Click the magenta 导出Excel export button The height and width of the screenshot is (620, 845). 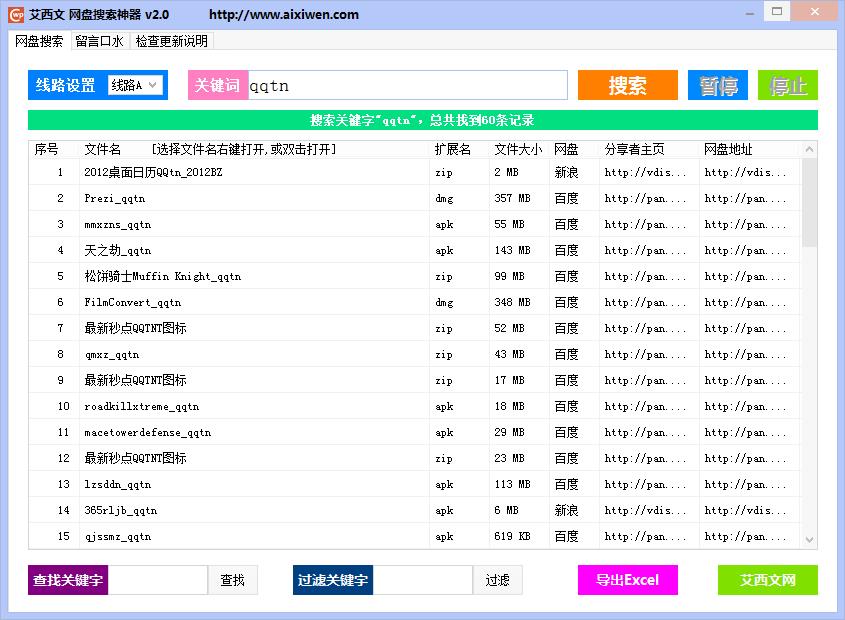627,580
